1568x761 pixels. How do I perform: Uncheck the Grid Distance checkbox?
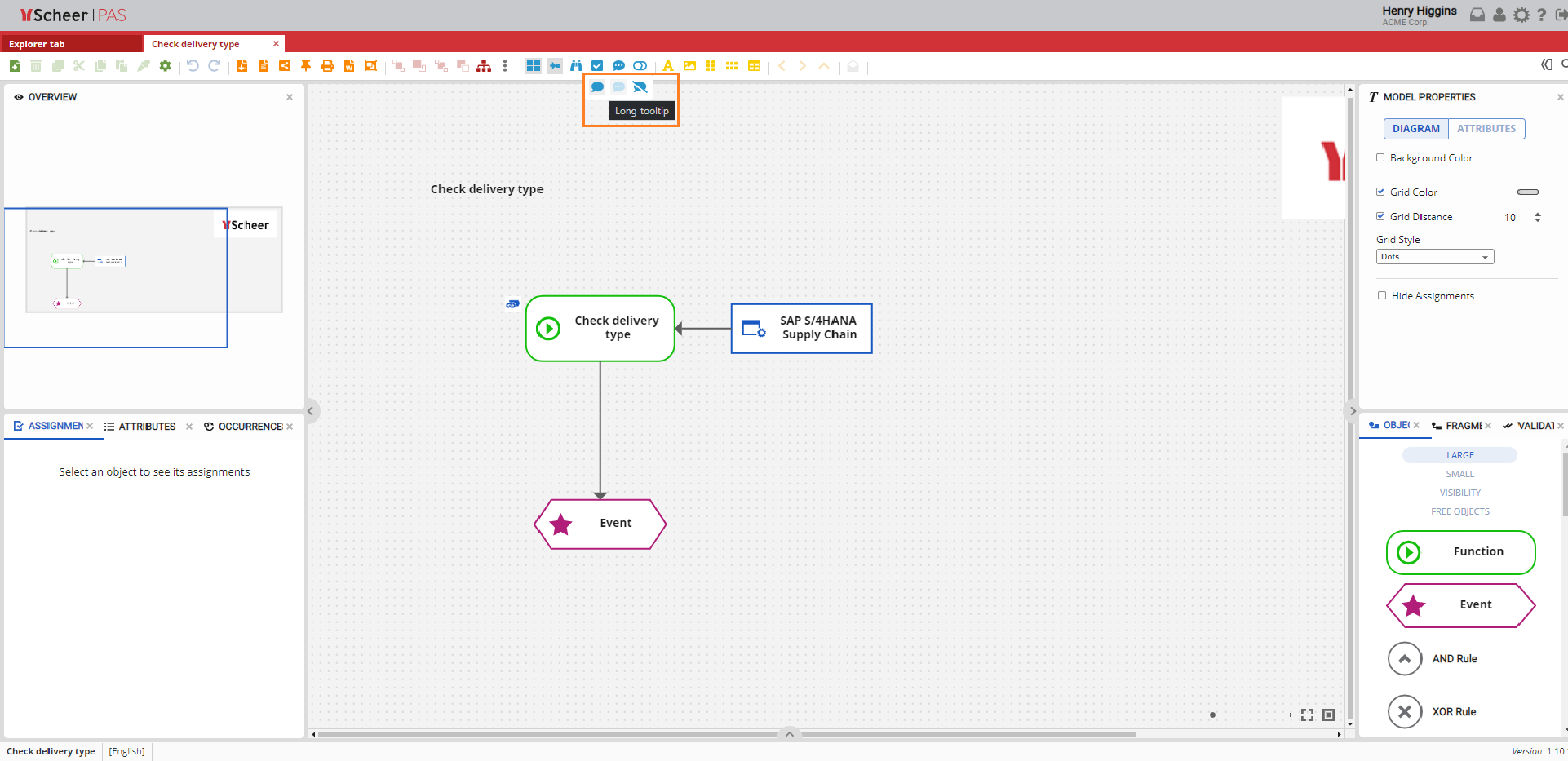coord(1380,217)
